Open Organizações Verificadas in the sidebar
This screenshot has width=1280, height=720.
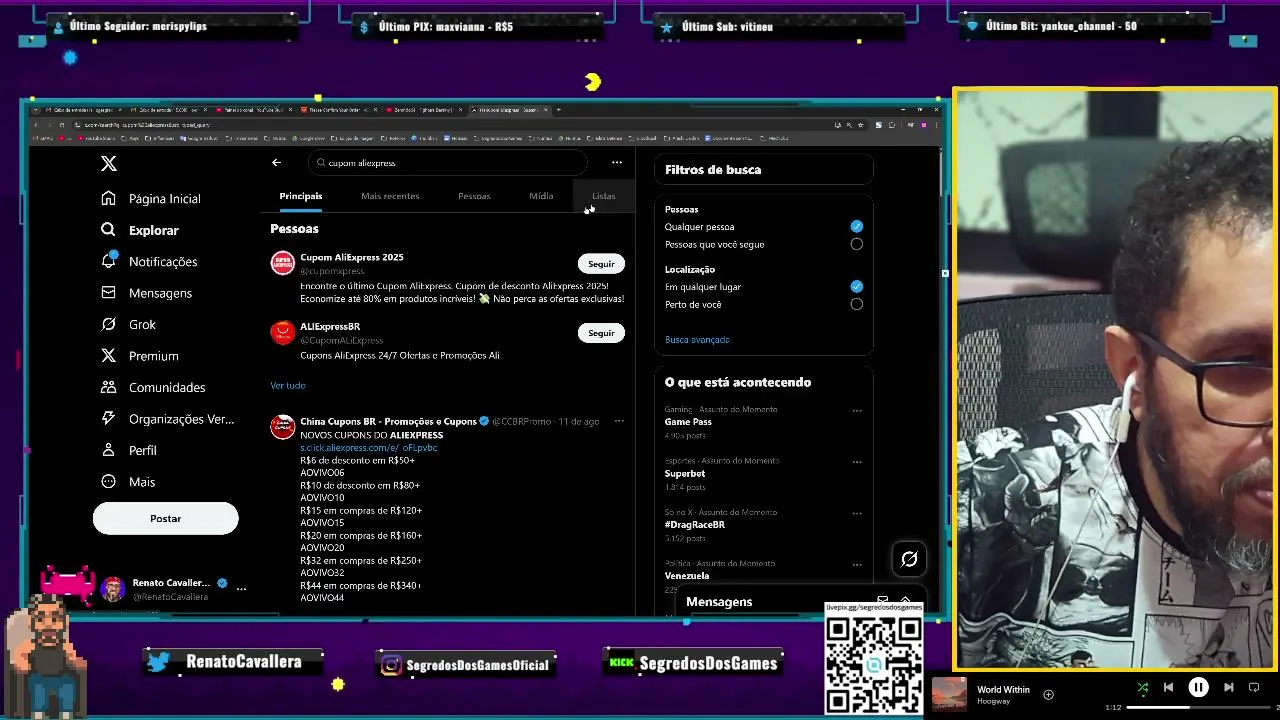(x=167, y=419)
